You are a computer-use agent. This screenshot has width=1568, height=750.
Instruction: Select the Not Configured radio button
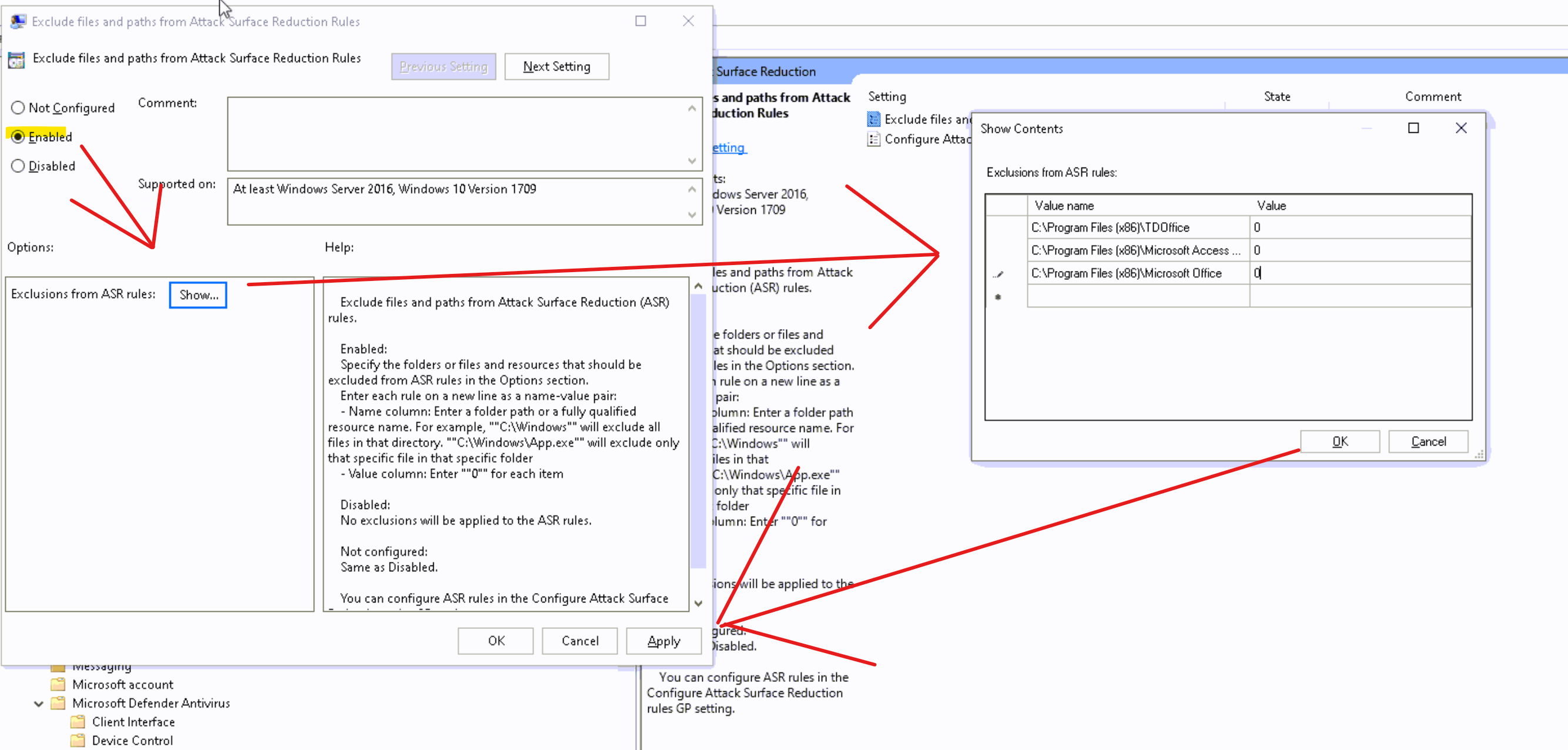[18, 108]
